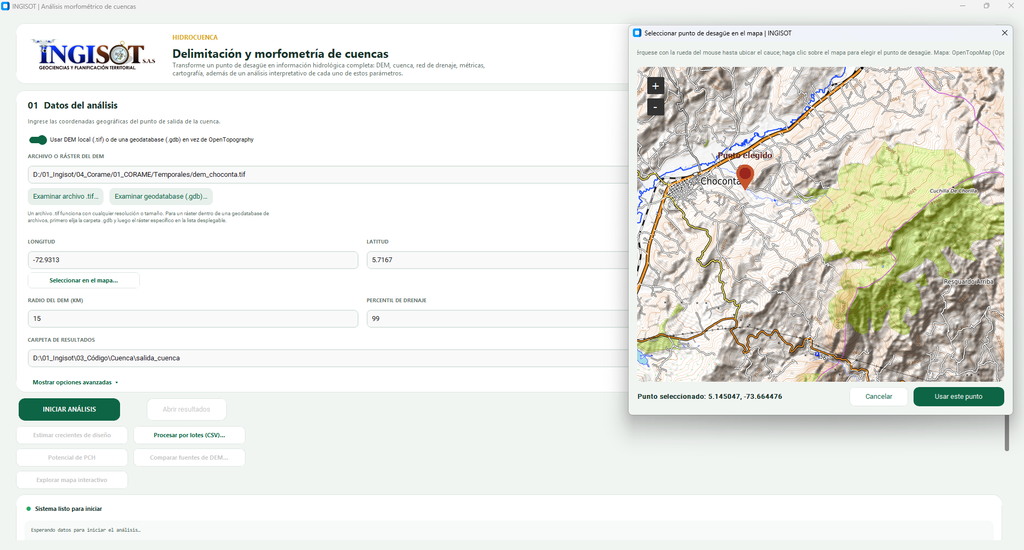This screenshot has width=1024, height=550.
Task: Click the dialog's INGISOT title bar icon
Action: [x=637, y=33]
